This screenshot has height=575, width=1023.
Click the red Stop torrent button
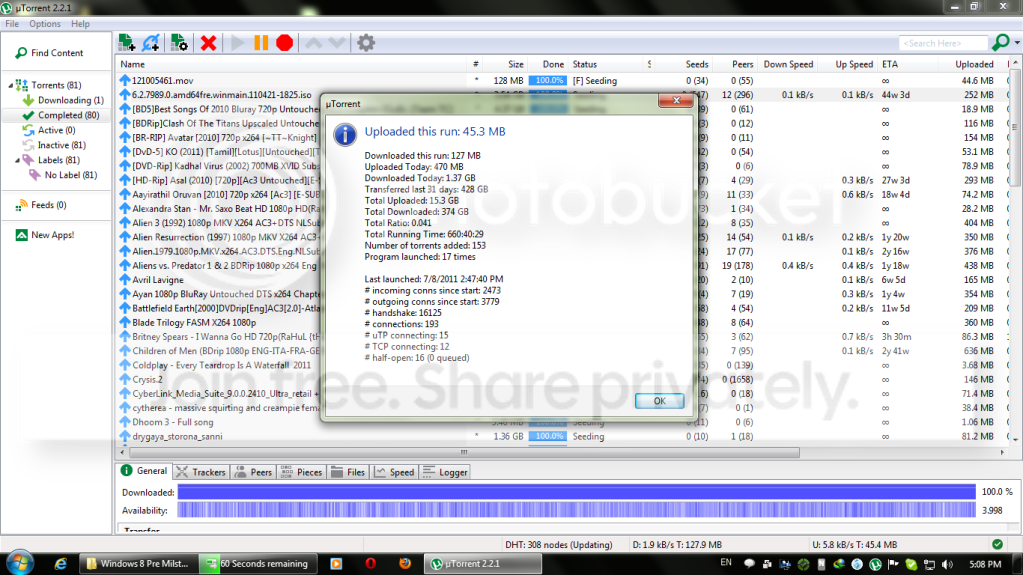point(284,43)
